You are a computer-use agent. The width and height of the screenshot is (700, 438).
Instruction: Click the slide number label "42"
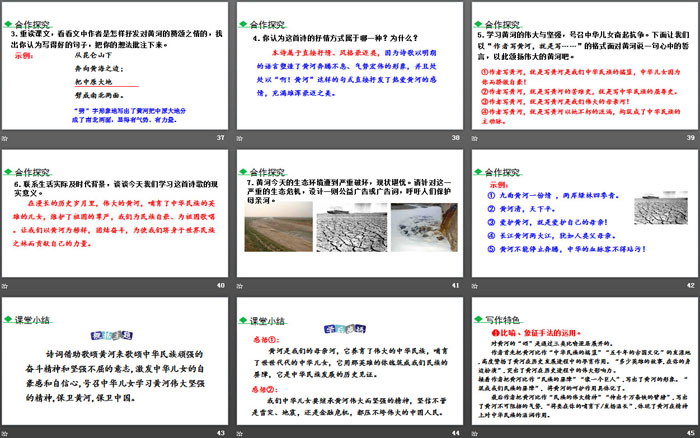pos(691,285)
